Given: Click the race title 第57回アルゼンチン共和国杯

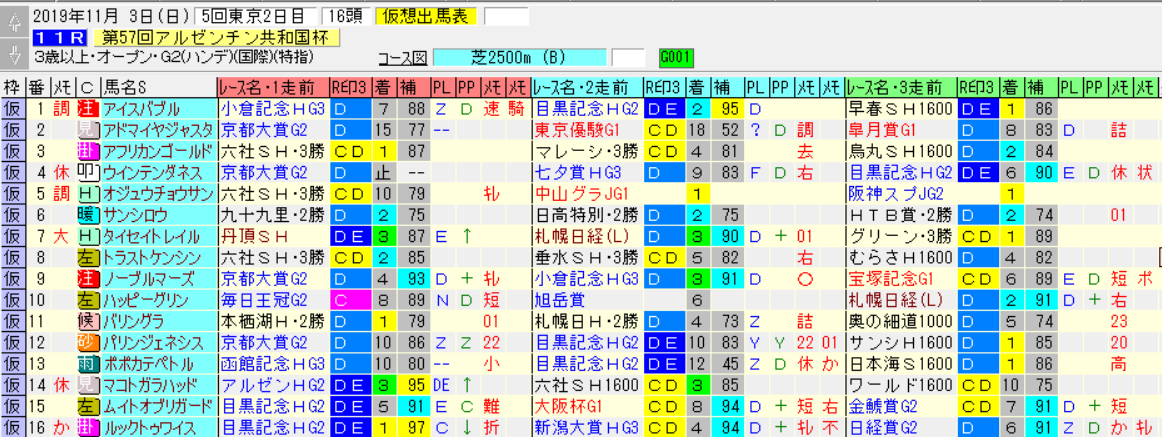Looking at the screenshot, I should (216, 38).
